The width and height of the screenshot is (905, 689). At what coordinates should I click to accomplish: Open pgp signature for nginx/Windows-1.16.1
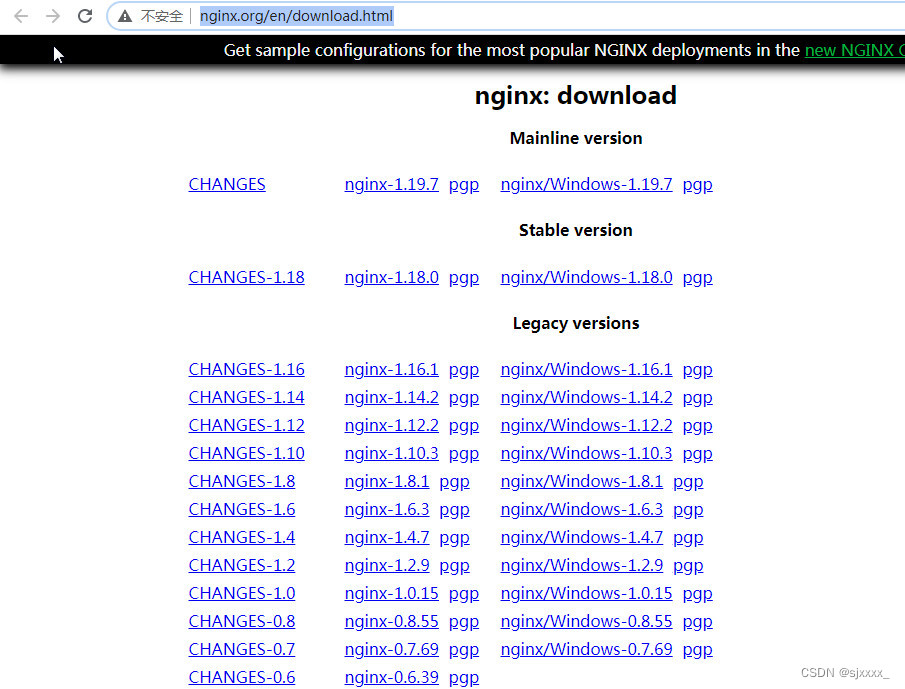coord(698,370)
